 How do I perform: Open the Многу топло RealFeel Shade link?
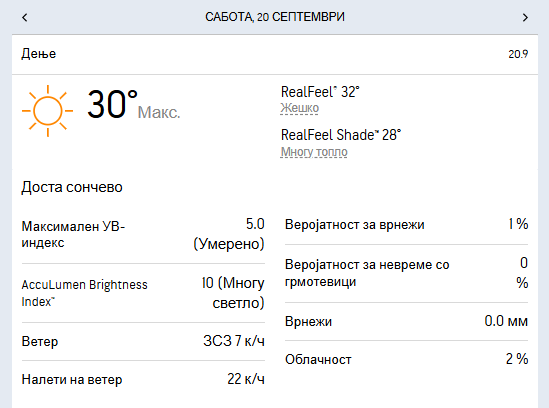[x=314, y=152]
